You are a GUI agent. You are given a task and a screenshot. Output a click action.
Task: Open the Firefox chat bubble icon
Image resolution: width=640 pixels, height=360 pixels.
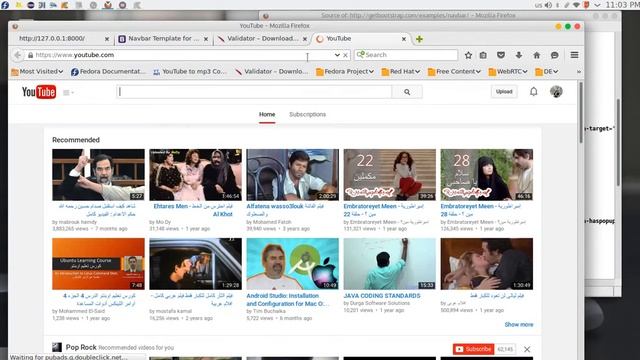554,55
